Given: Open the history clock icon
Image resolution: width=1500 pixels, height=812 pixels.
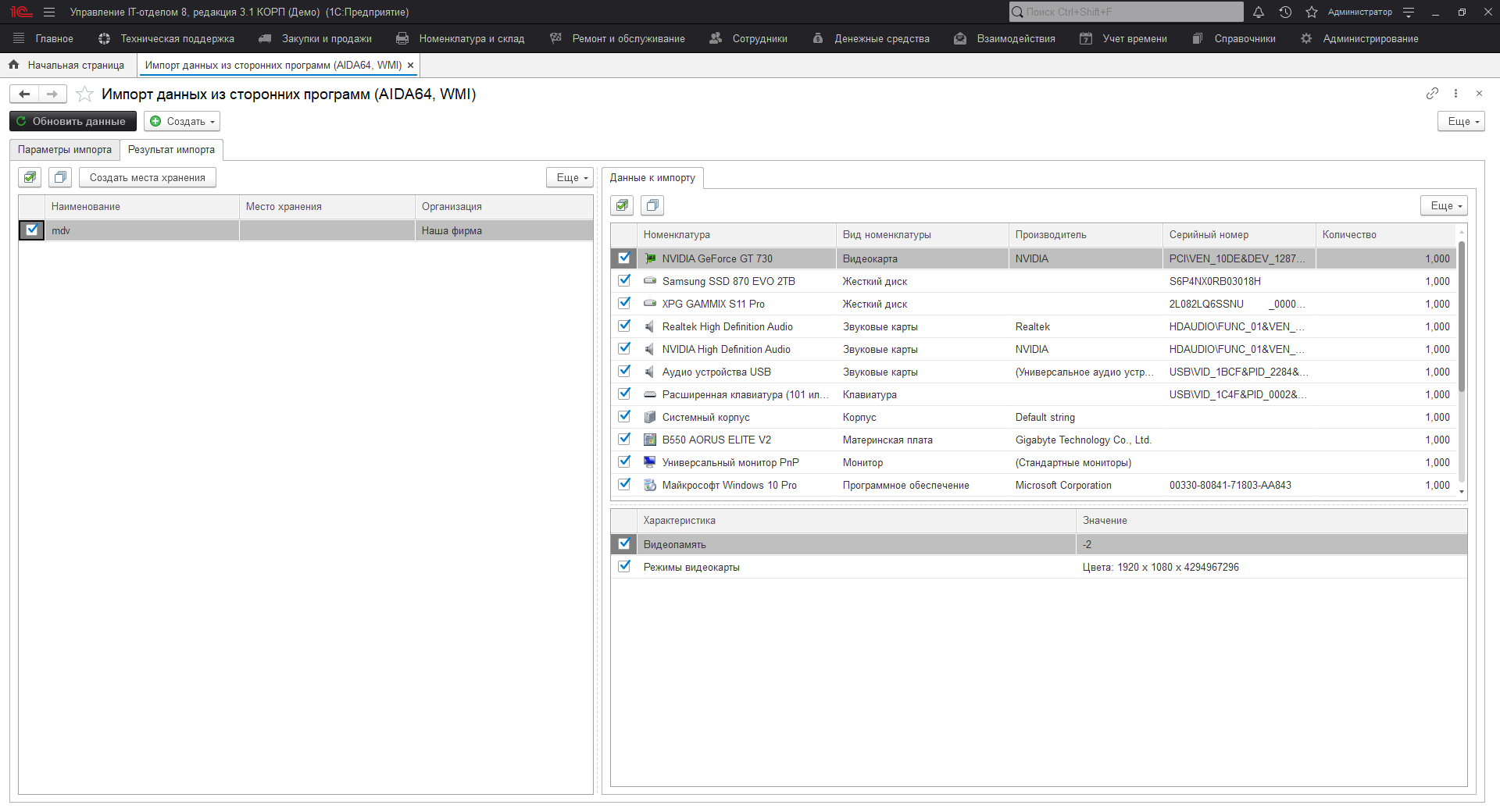Looking at the screenshot, I should (x=1285, y=12).
